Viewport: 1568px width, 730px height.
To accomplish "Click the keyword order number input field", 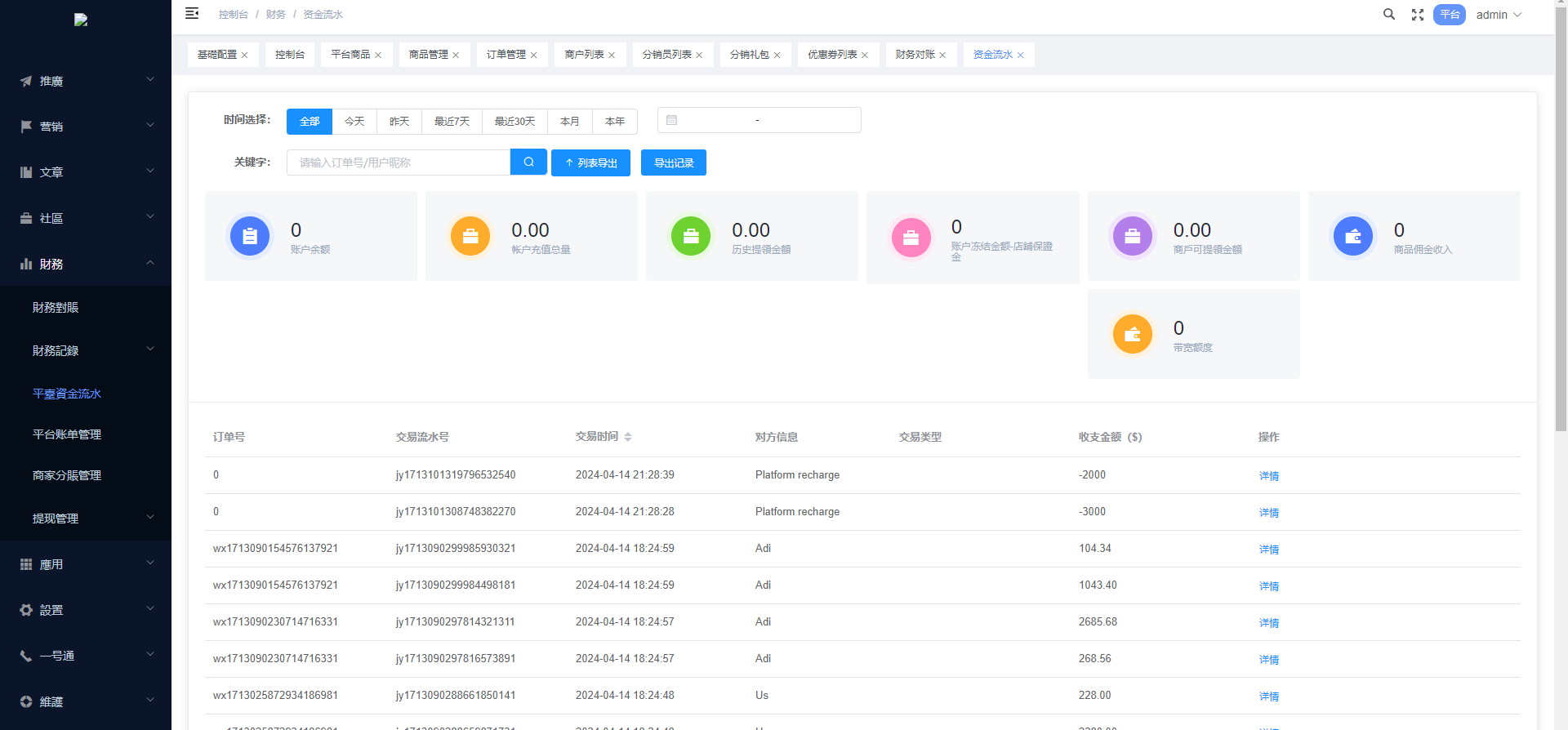I will pos(399,163).
